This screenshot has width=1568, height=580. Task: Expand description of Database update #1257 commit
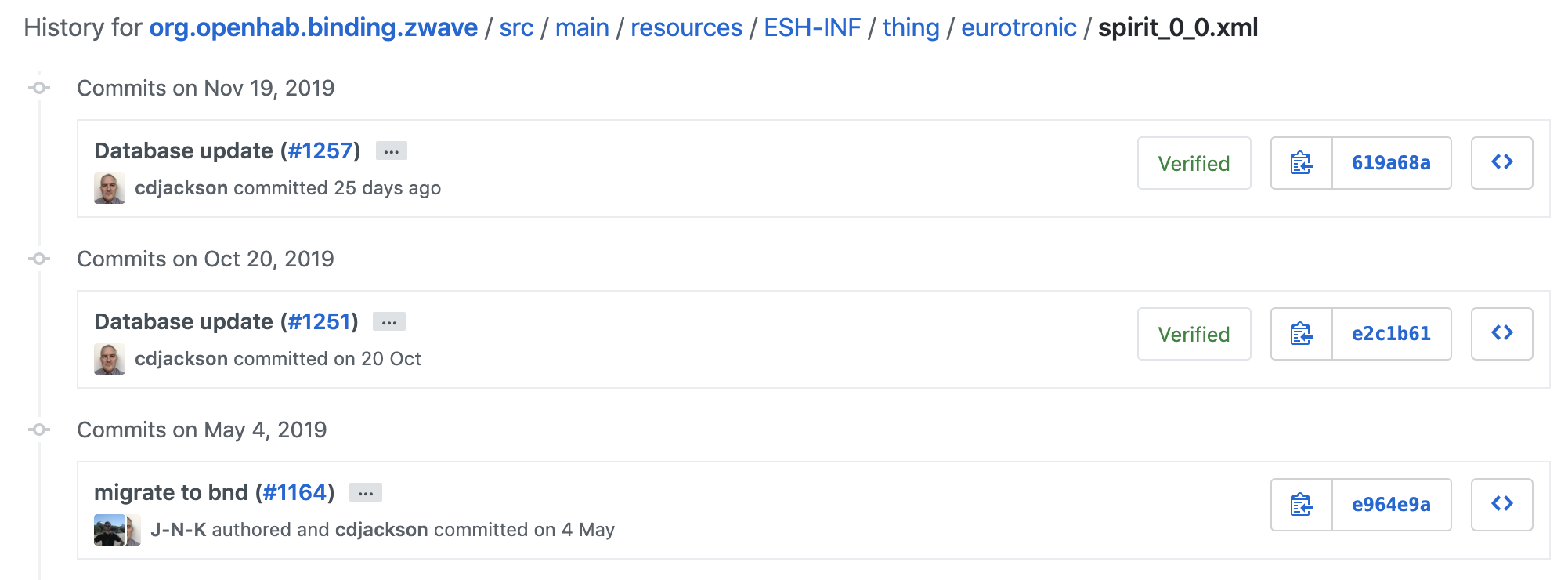click(x=391, y=150)
